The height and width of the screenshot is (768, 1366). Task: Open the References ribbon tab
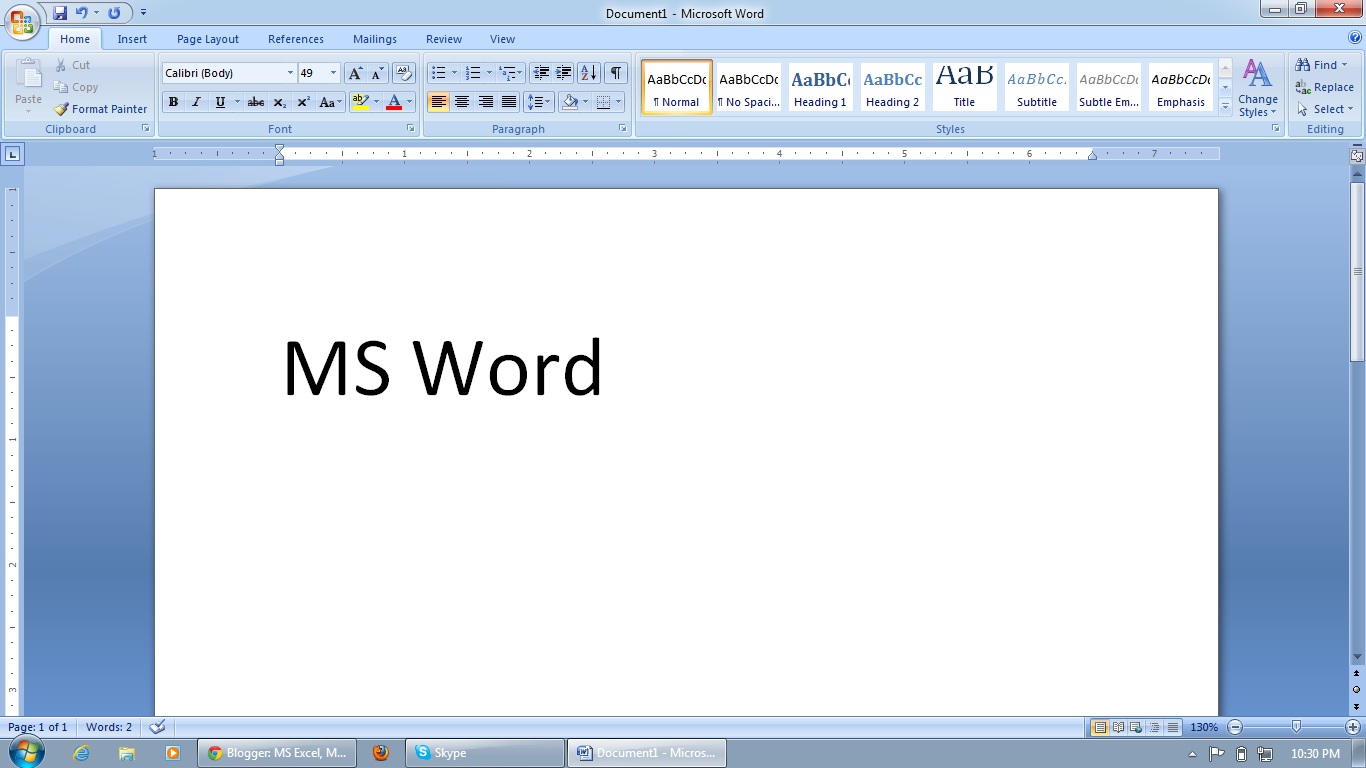click(296, 39)
